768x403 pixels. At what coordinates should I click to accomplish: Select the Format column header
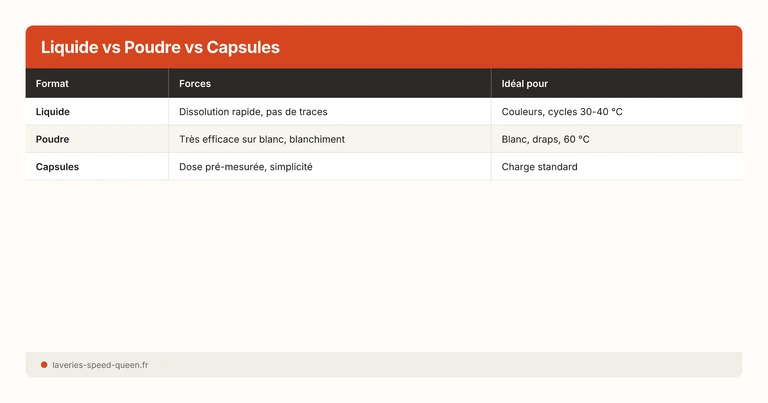point(52,83)
